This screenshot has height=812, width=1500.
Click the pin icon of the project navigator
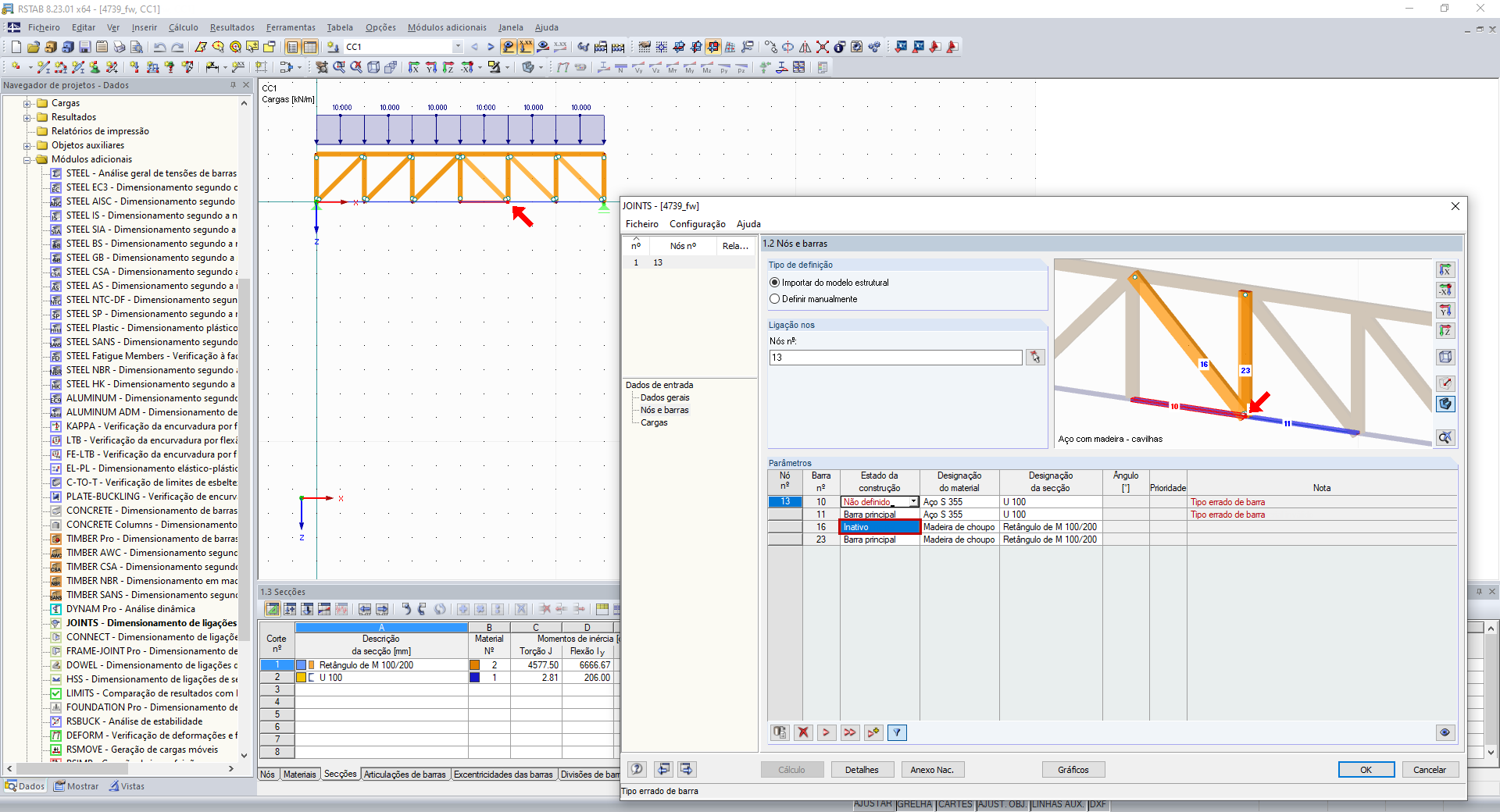pyautogui.click(x=233, y=85)
